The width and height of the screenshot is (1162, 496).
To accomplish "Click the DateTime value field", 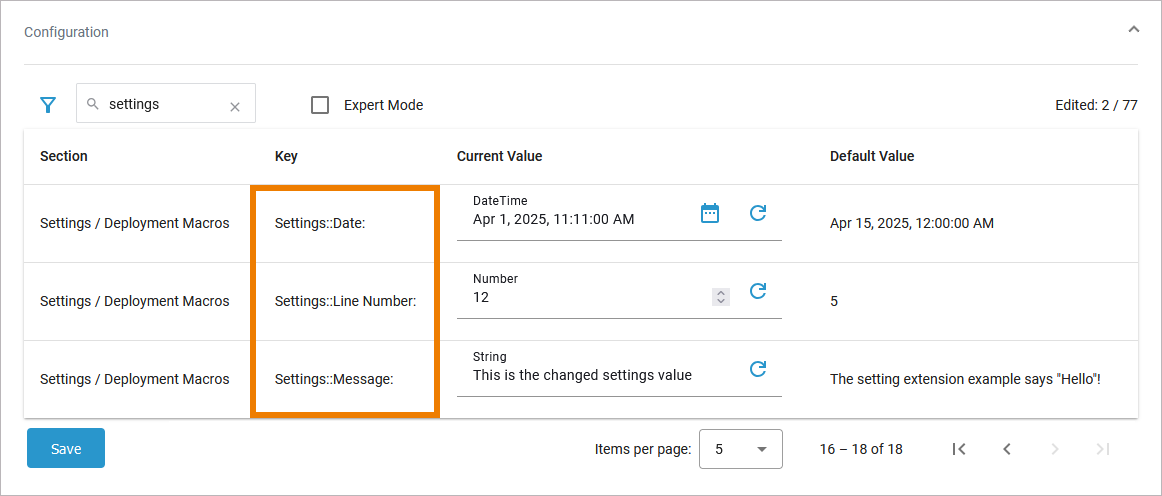I will pyautogui.click(x=580, y=220).
